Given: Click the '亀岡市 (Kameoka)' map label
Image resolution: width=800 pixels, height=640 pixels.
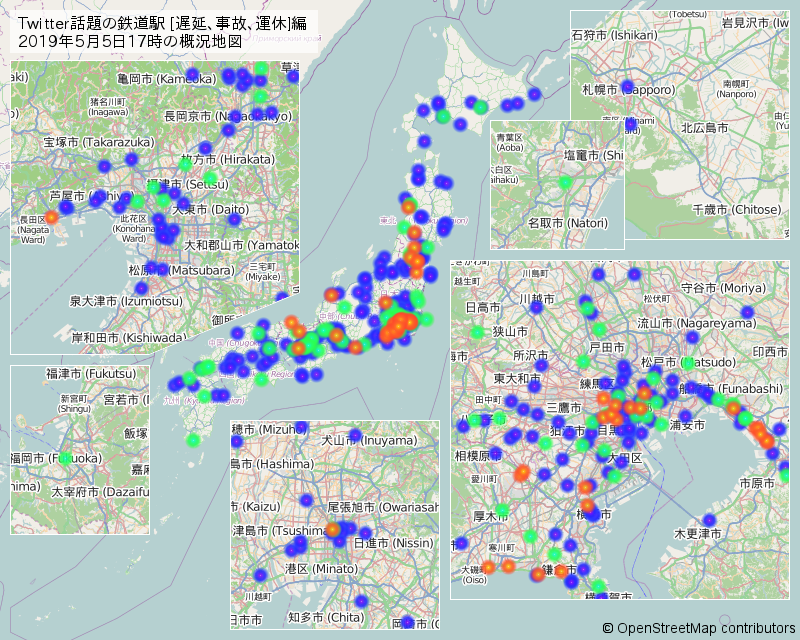Looking at the screenshot, I should pos(166,79).
